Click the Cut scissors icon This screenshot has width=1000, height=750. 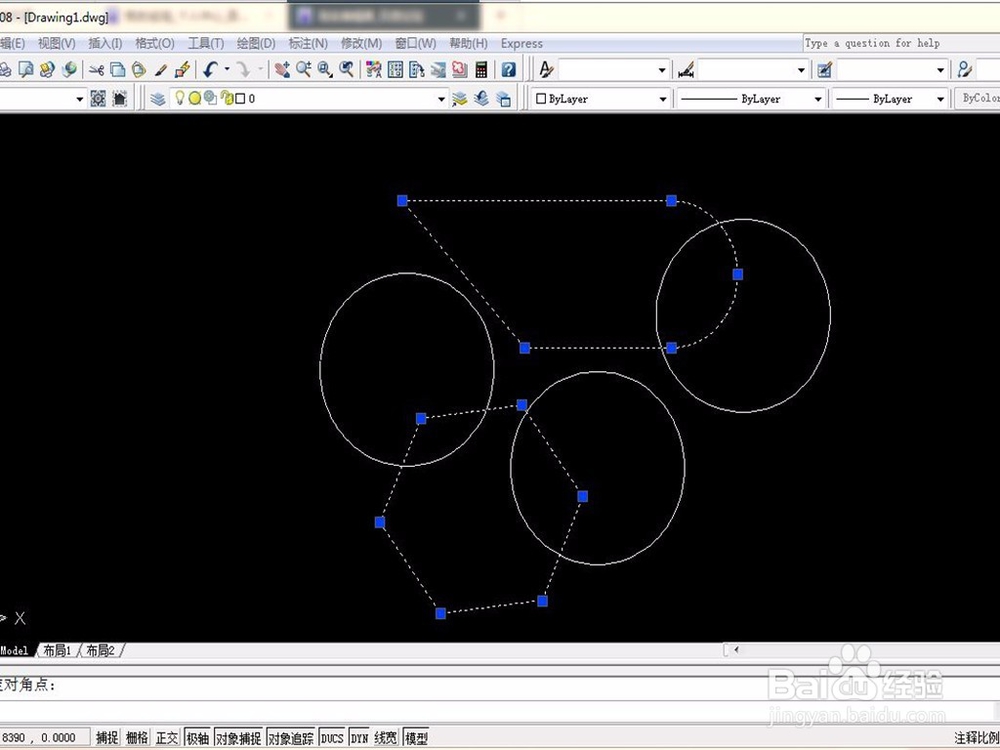[96, 69]
